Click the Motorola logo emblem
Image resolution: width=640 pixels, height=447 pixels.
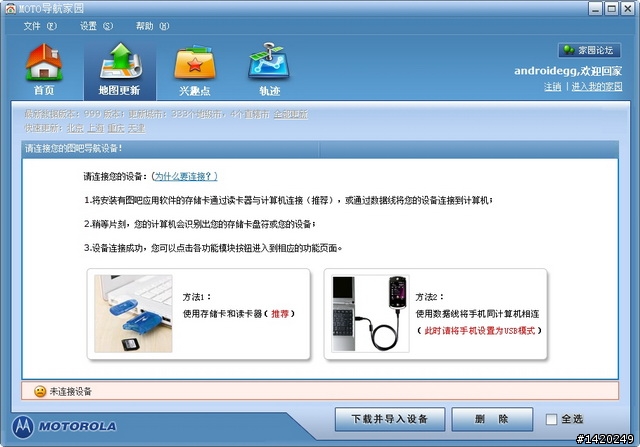(23, 427)
